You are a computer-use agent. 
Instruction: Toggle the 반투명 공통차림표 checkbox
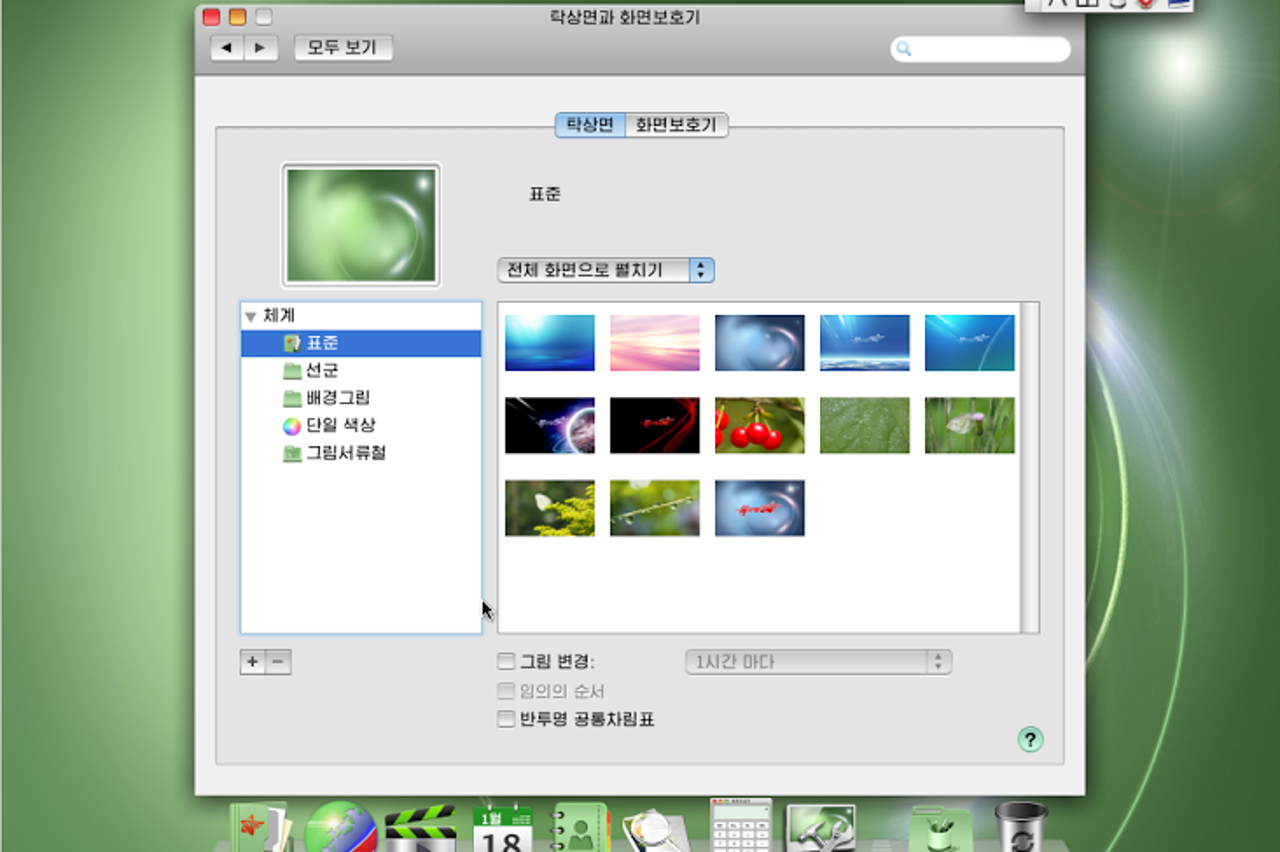coord(507,719)
